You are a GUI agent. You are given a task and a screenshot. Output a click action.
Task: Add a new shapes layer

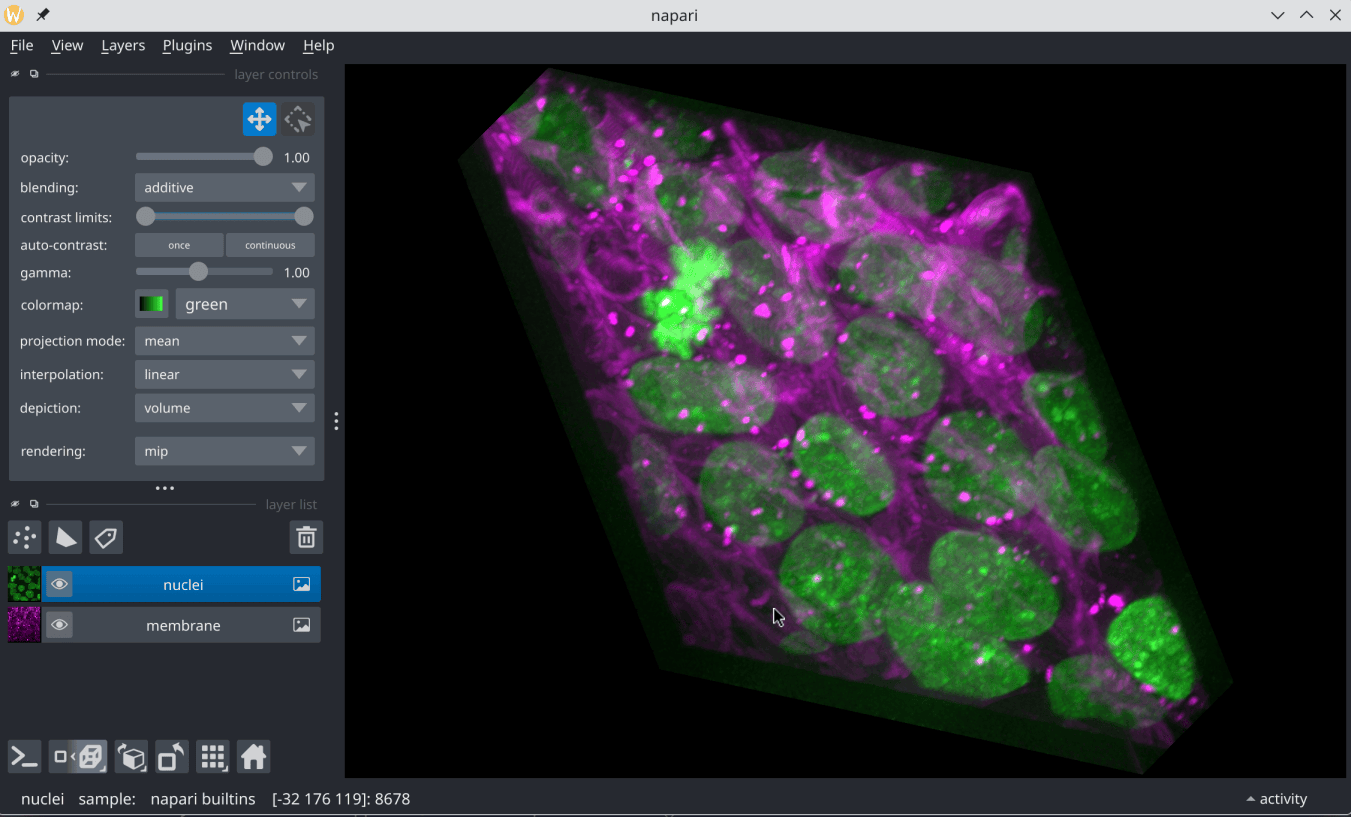[x=65, y=537]
